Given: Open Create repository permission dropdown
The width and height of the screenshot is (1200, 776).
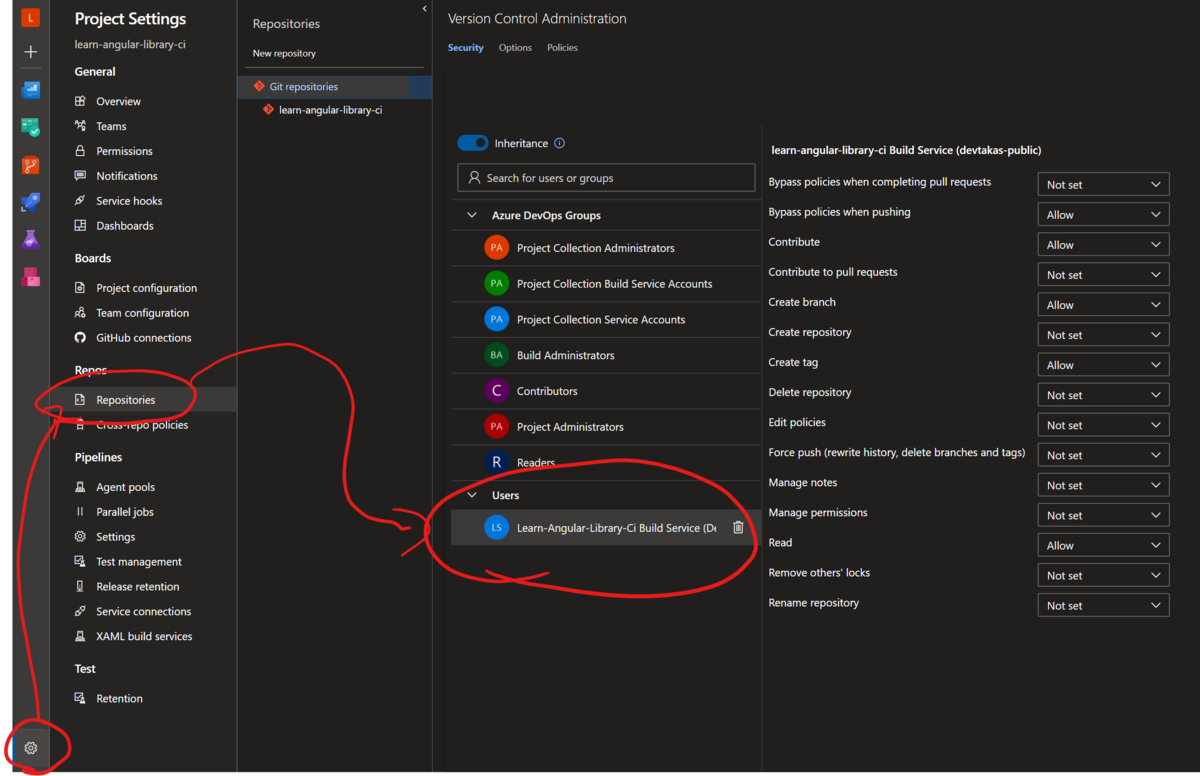Looking at the screenshot, I should [x=1103, y=335].
